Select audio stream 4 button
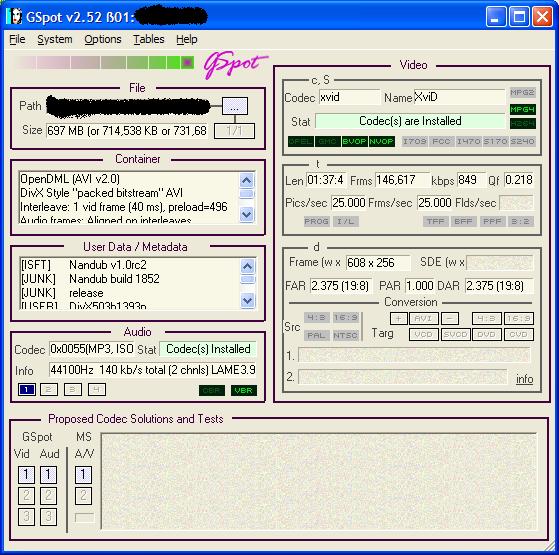The height and width of the screenshot is (555, 559). click(96, 390)
